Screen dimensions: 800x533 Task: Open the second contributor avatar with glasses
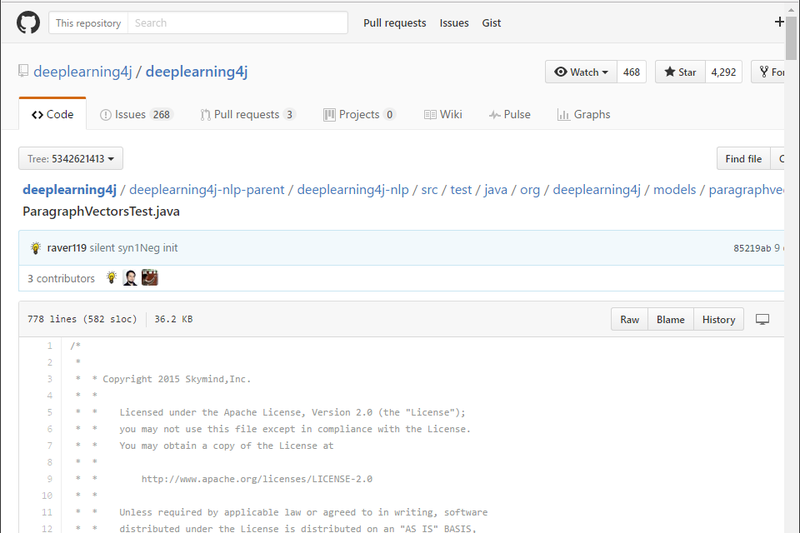130,277
